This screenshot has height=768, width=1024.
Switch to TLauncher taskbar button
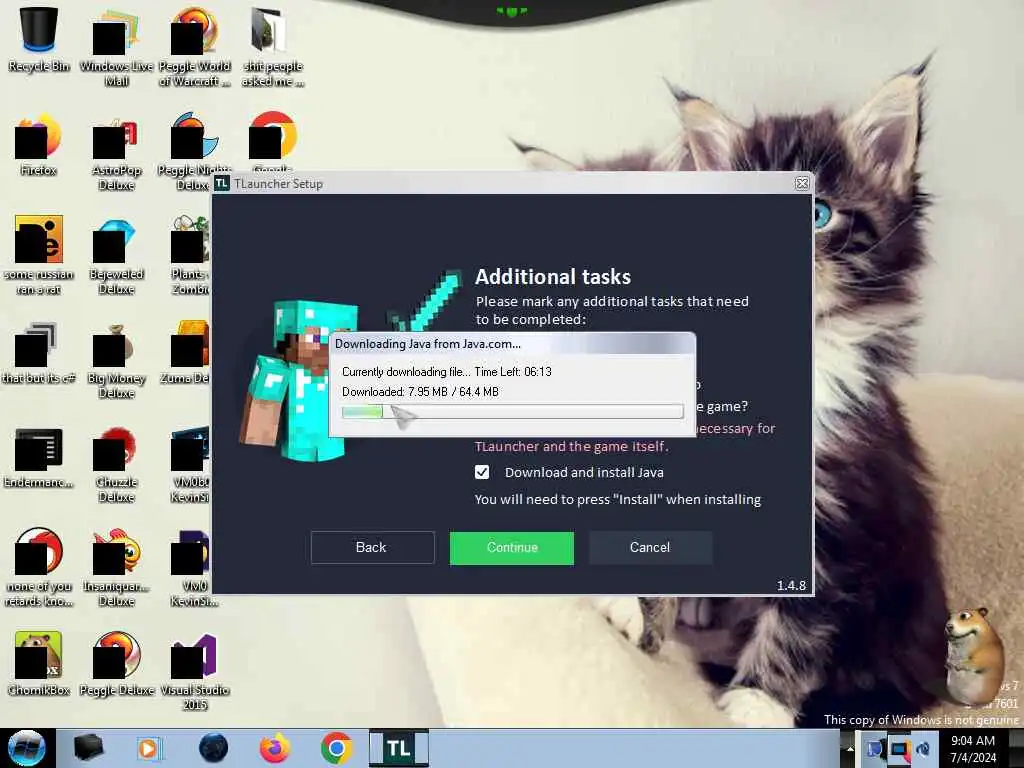click(x=398, y=748)
